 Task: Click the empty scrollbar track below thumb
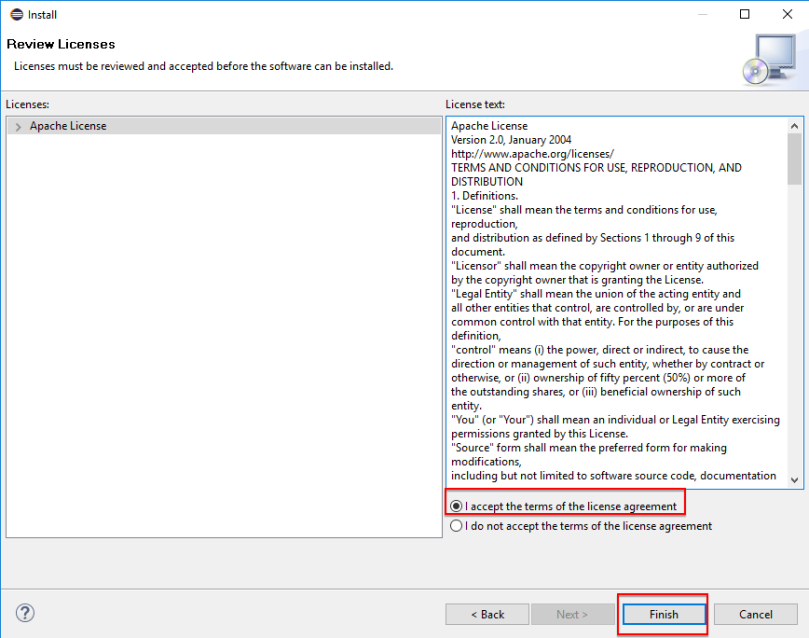tap(795, 329)
